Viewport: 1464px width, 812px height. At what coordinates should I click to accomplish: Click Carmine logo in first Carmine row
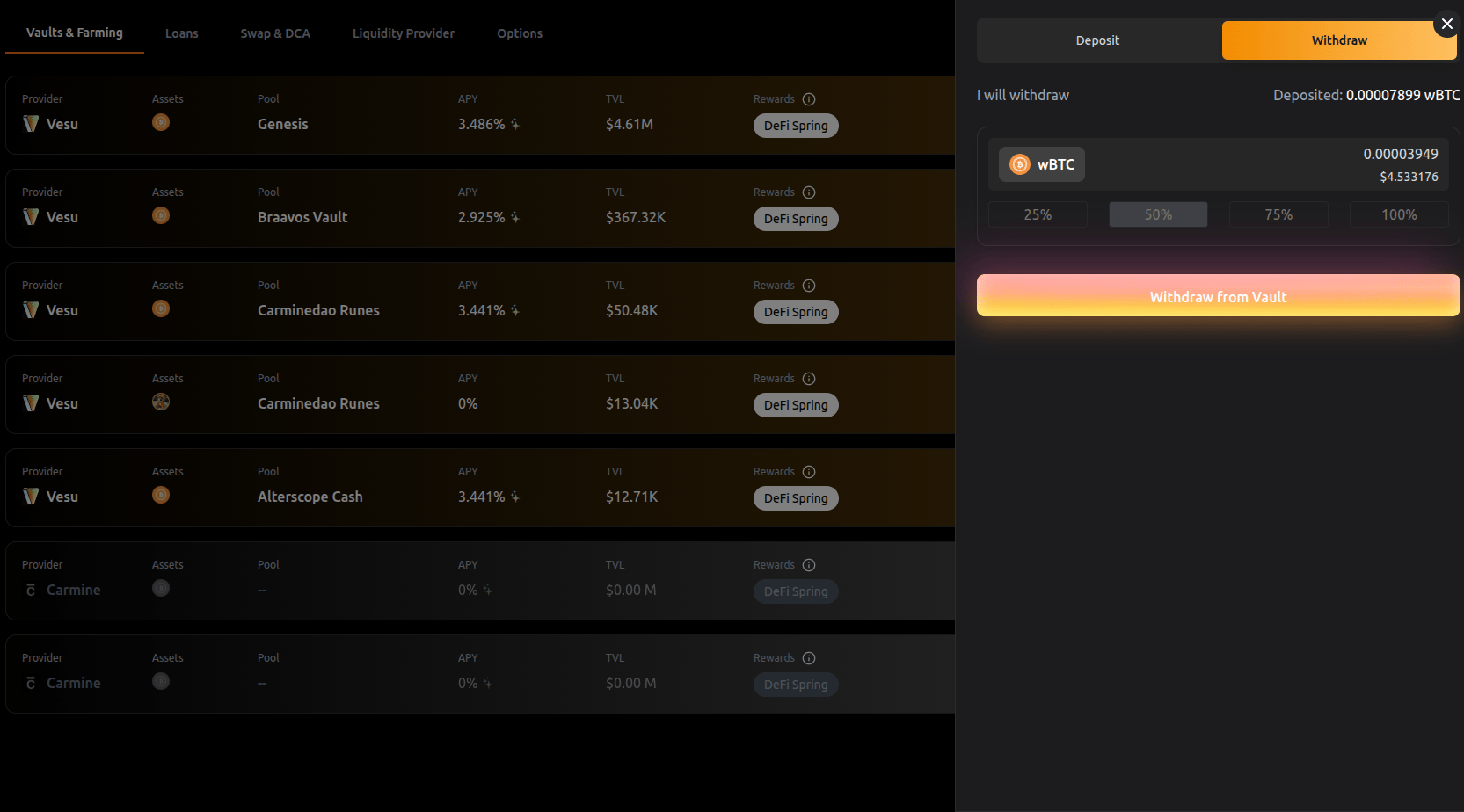[31, 590]
